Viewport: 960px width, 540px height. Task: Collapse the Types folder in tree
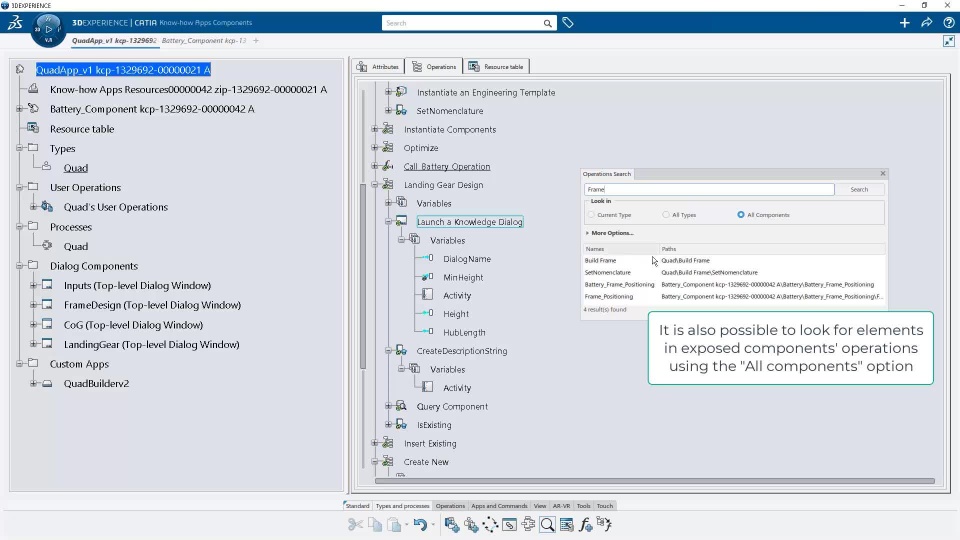click(20, 148)
